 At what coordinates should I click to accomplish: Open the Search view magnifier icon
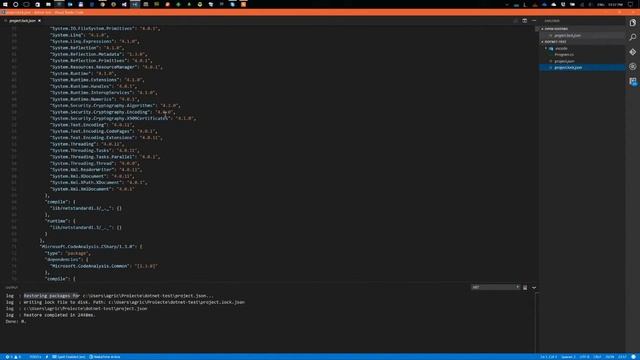click(633, 38)
